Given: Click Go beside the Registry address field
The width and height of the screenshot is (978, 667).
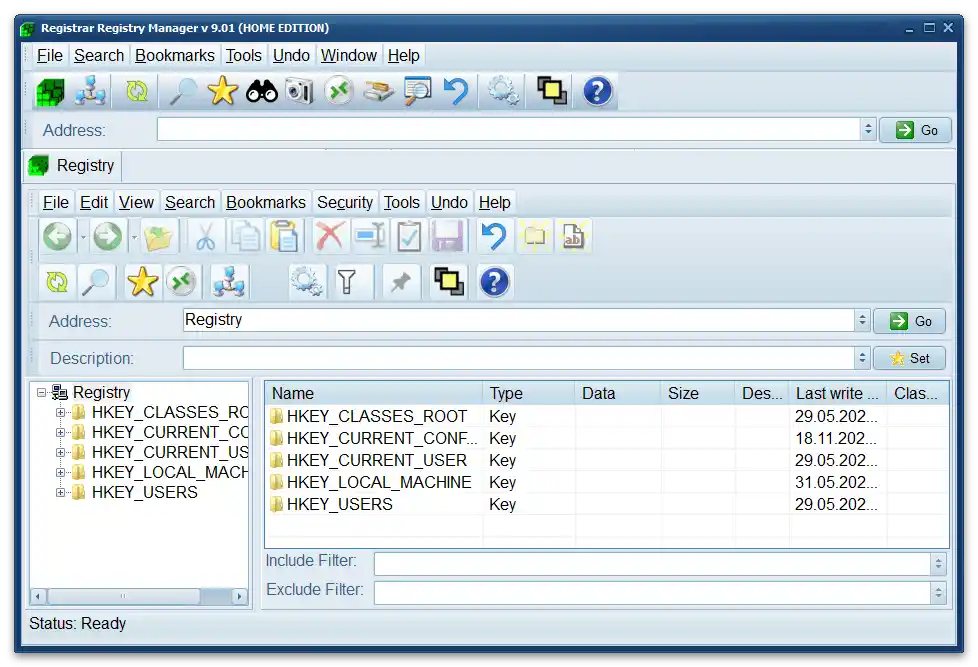Looking at the screenshot, I should pos(909,321).
